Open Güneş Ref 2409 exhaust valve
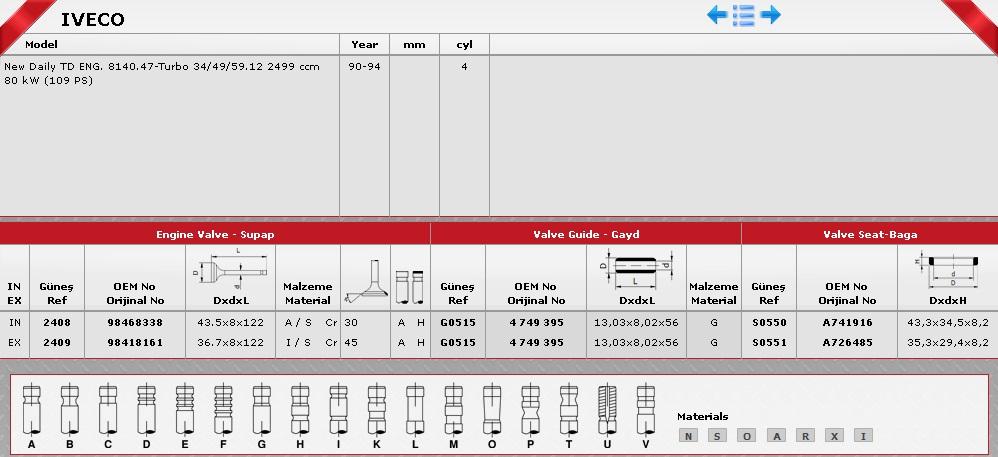This screenshot has height=457, width=998. (57, 342)
